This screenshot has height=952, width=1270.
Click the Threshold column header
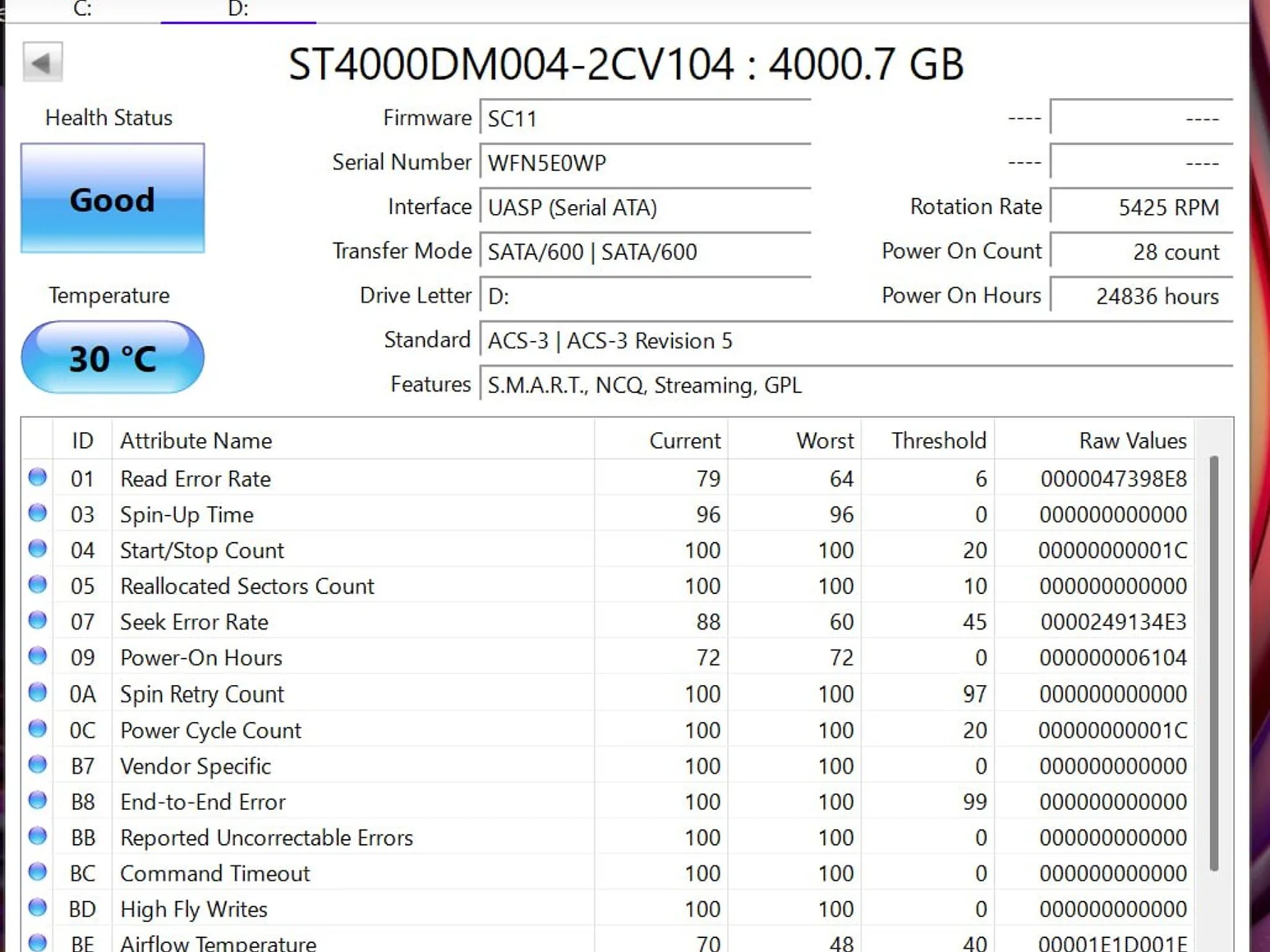tap(928, 440)
